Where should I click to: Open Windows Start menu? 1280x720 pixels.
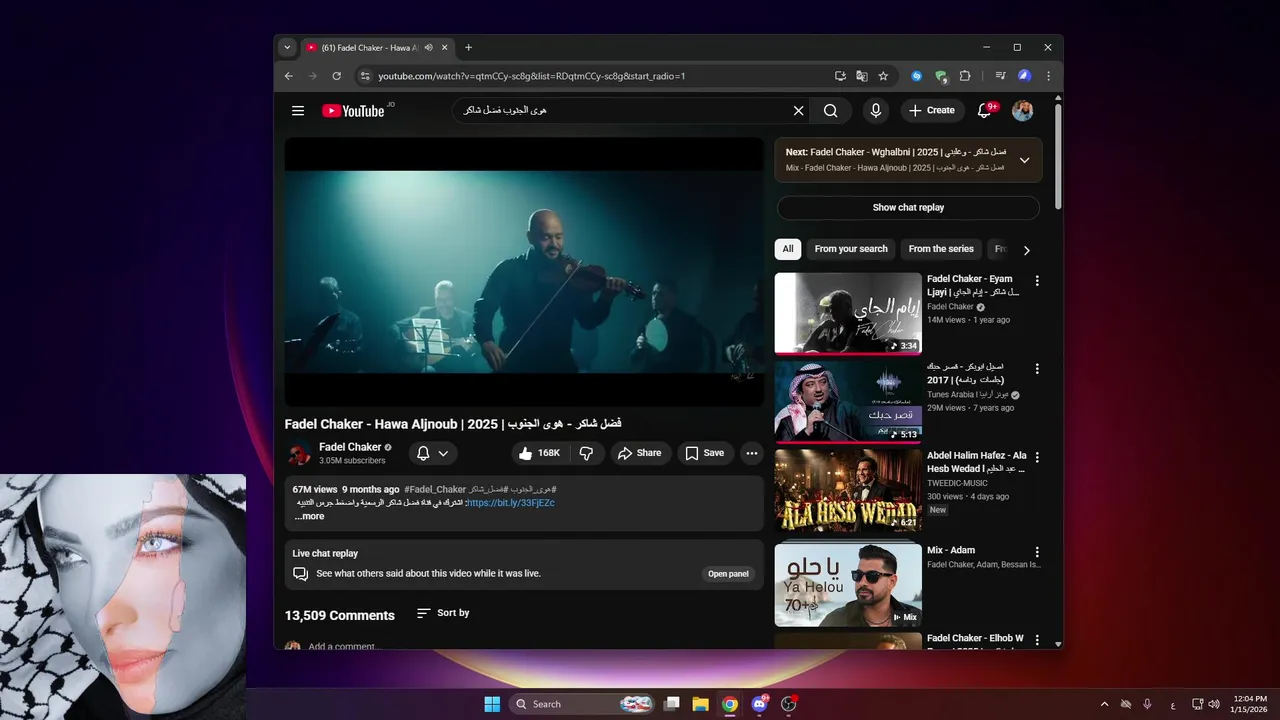(x=492, y=704)
